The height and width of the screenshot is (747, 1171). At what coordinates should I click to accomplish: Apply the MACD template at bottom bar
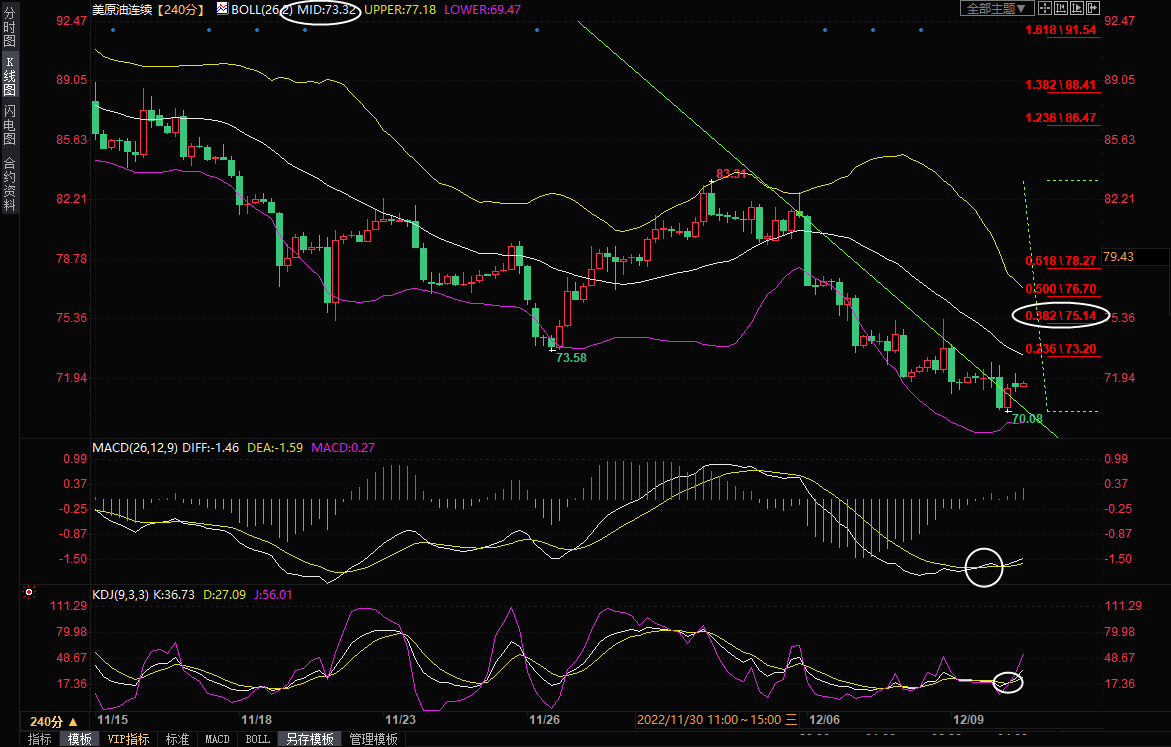[217, 739]
